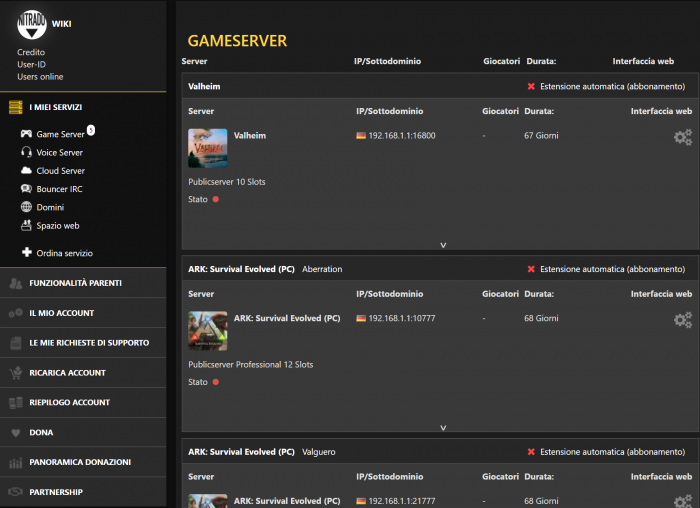This screenshot has width=700, height=508.
Task: Click the Il Mio Account gears icon
Action: click(x=16, y=313)
